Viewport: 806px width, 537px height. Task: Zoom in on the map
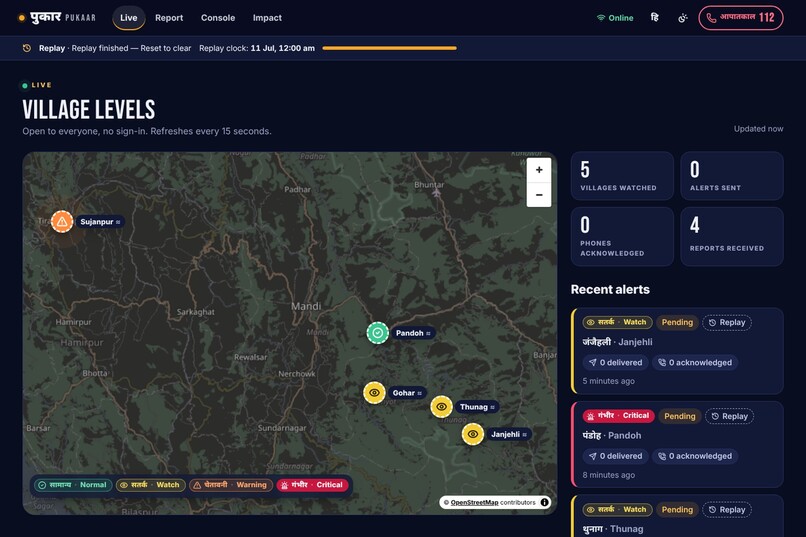[539, 170]
